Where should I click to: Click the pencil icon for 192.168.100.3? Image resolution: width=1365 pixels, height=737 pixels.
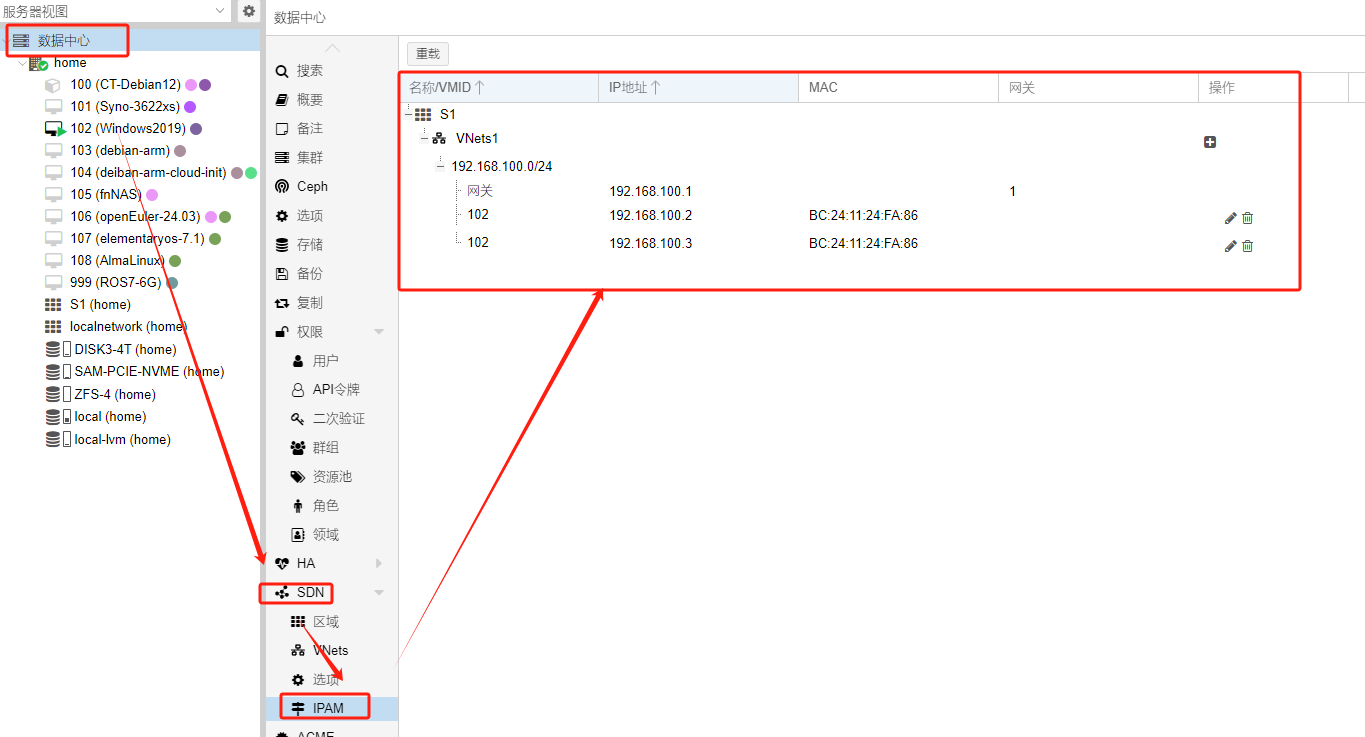1230,246
